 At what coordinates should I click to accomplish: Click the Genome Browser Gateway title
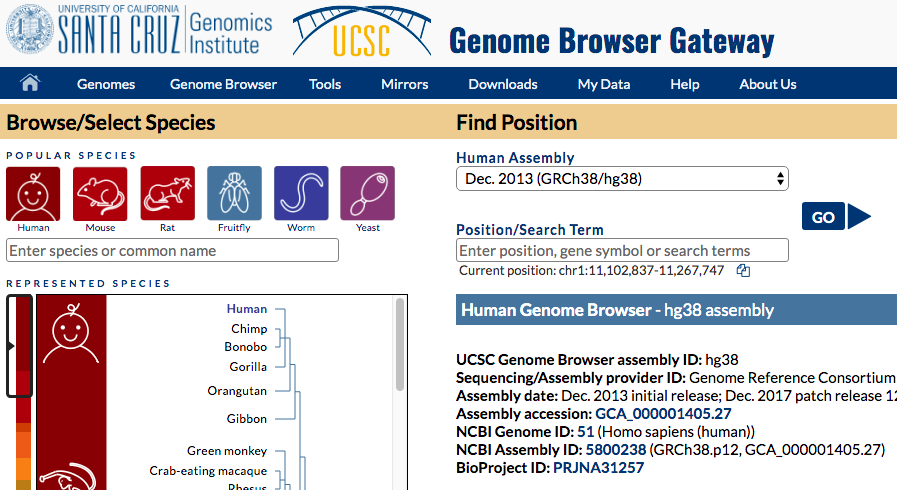612,41
